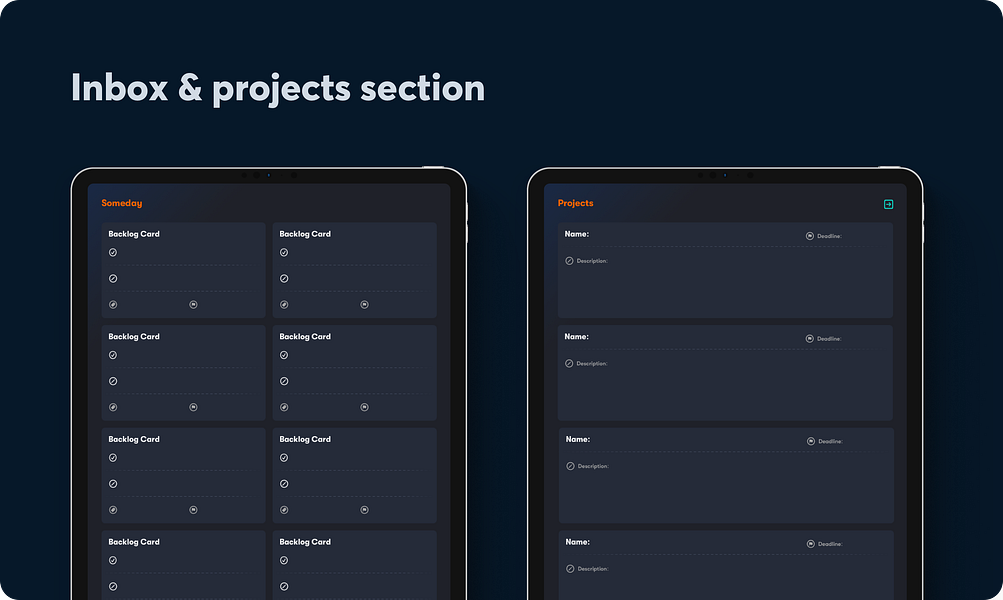Click the title of the top-right Backlog Card
The width and height of the screenshot is (1003, 600).
coord(305,234)
